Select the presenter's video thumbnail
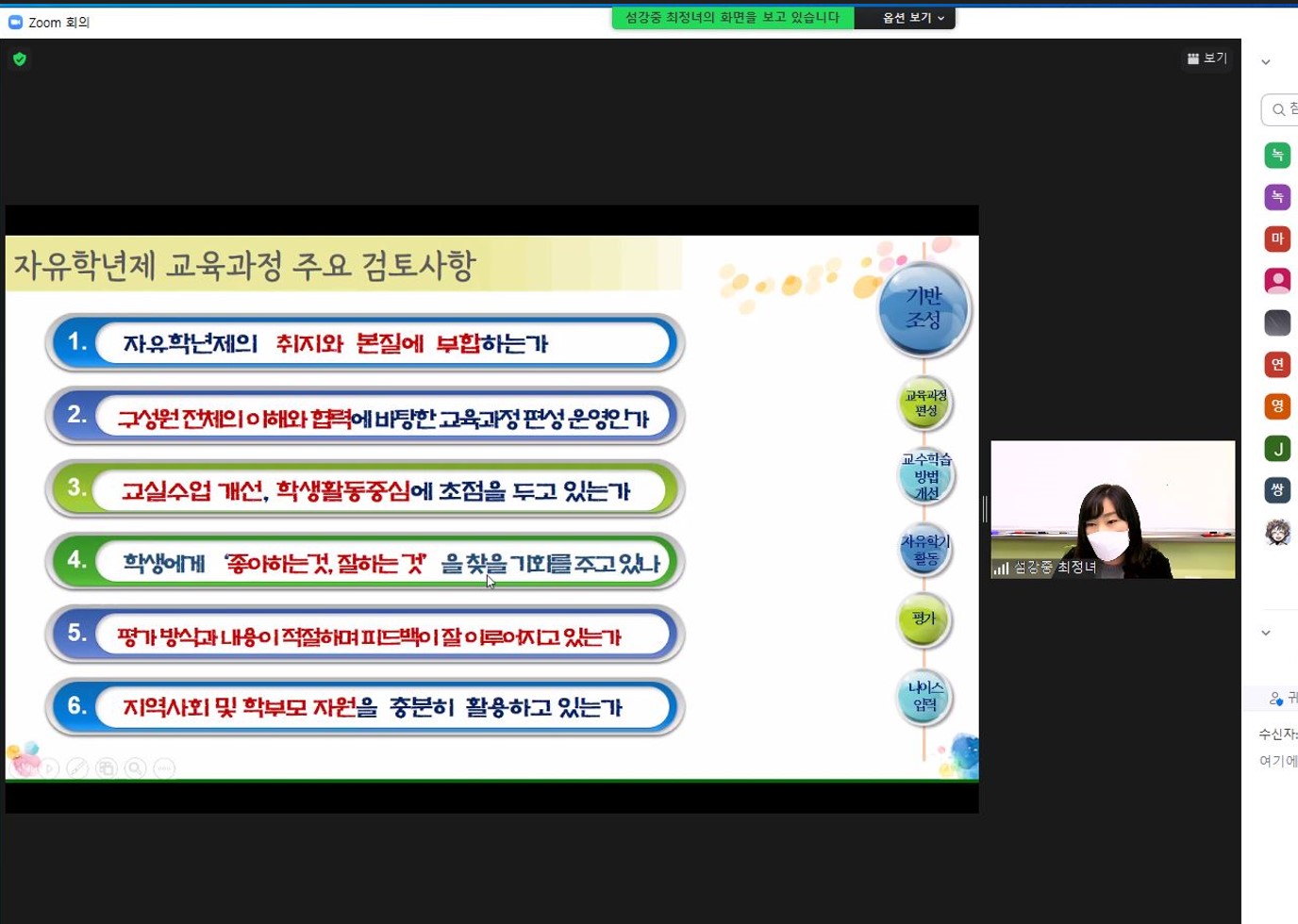 pos(1112,509)
